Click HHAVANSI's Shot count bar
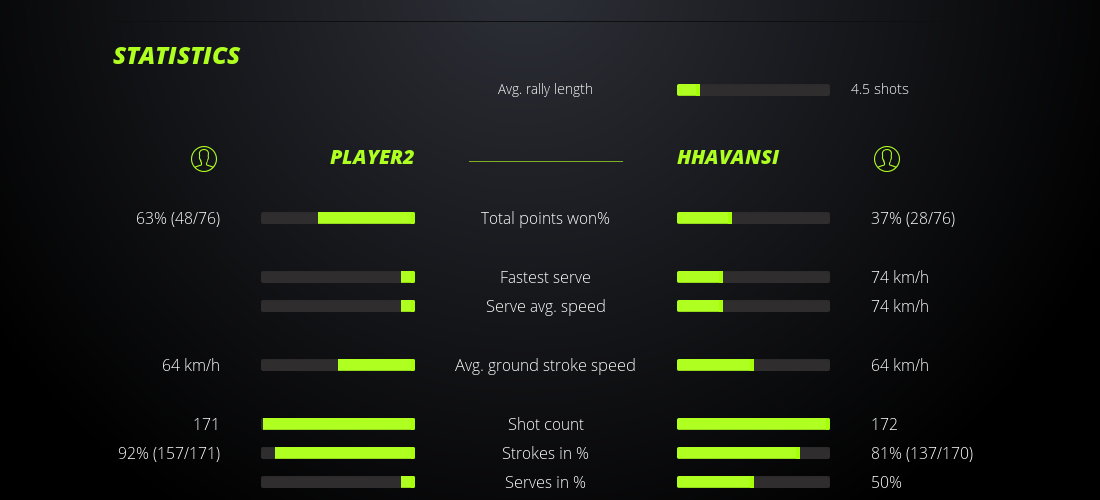 pos(753,424)
